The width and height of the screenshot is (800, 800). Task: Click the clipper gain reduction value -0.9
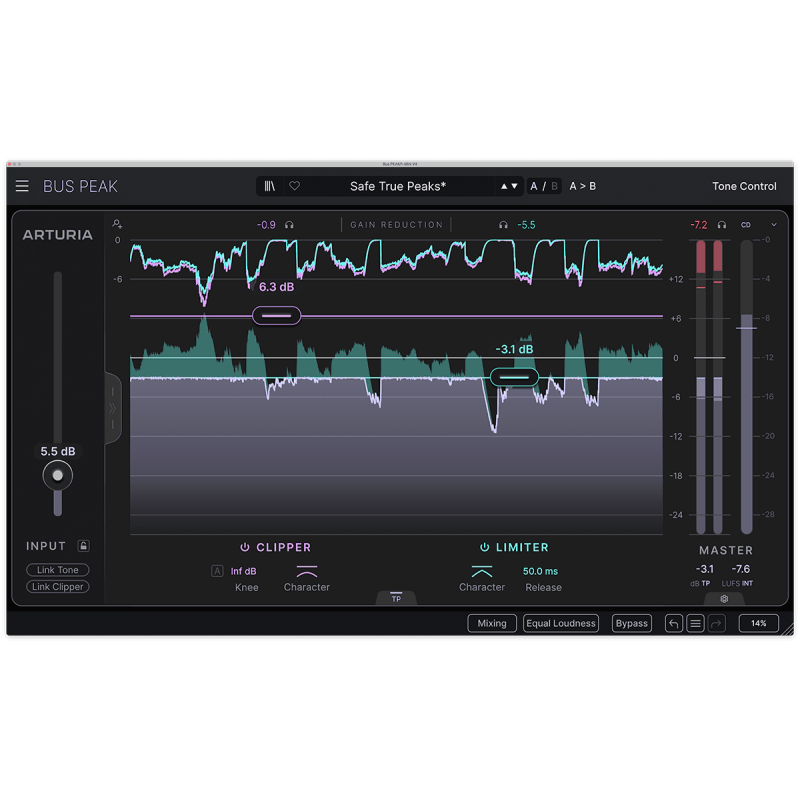point(266,225)
